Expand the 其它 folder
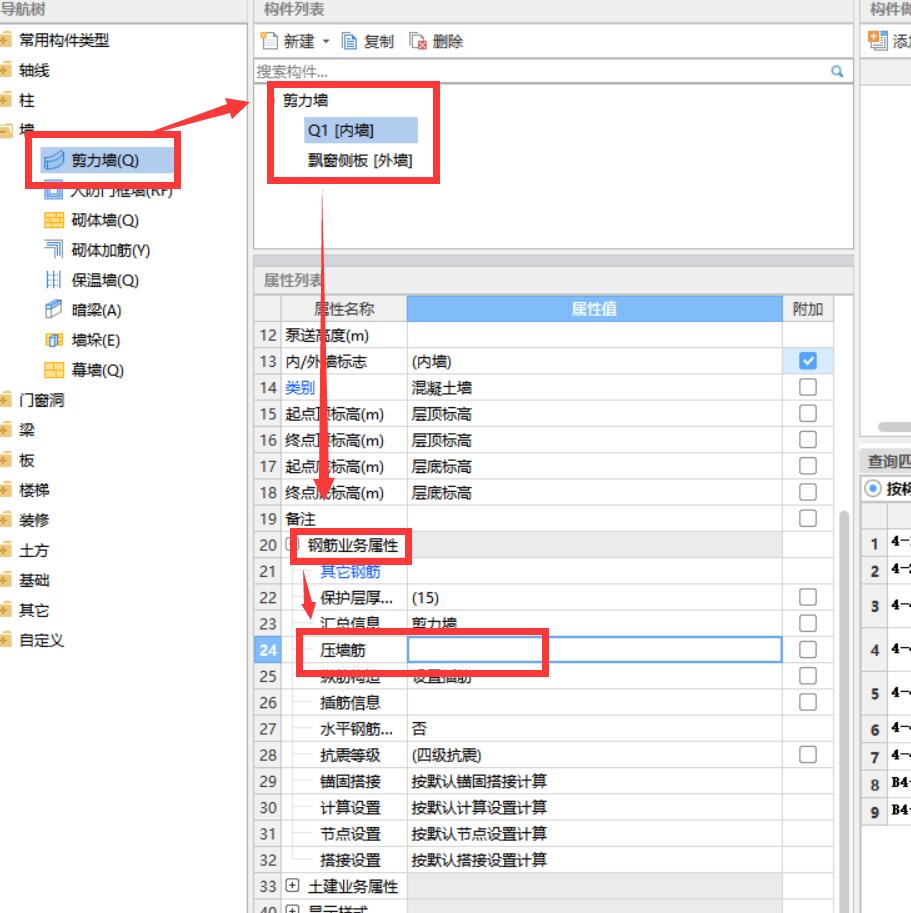The image size is (911, 913). tap(6, 610)
